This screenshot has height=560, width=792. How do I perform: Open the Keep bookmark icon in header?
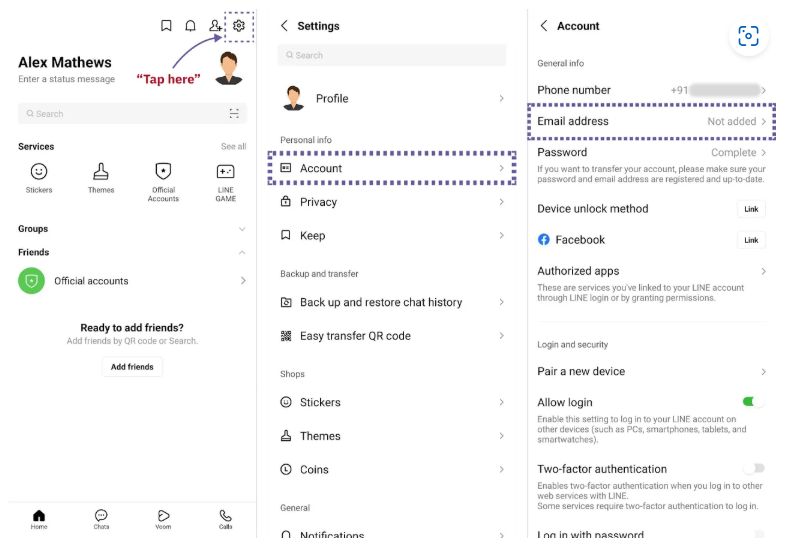pyautogui.click(x=166, y=26)
